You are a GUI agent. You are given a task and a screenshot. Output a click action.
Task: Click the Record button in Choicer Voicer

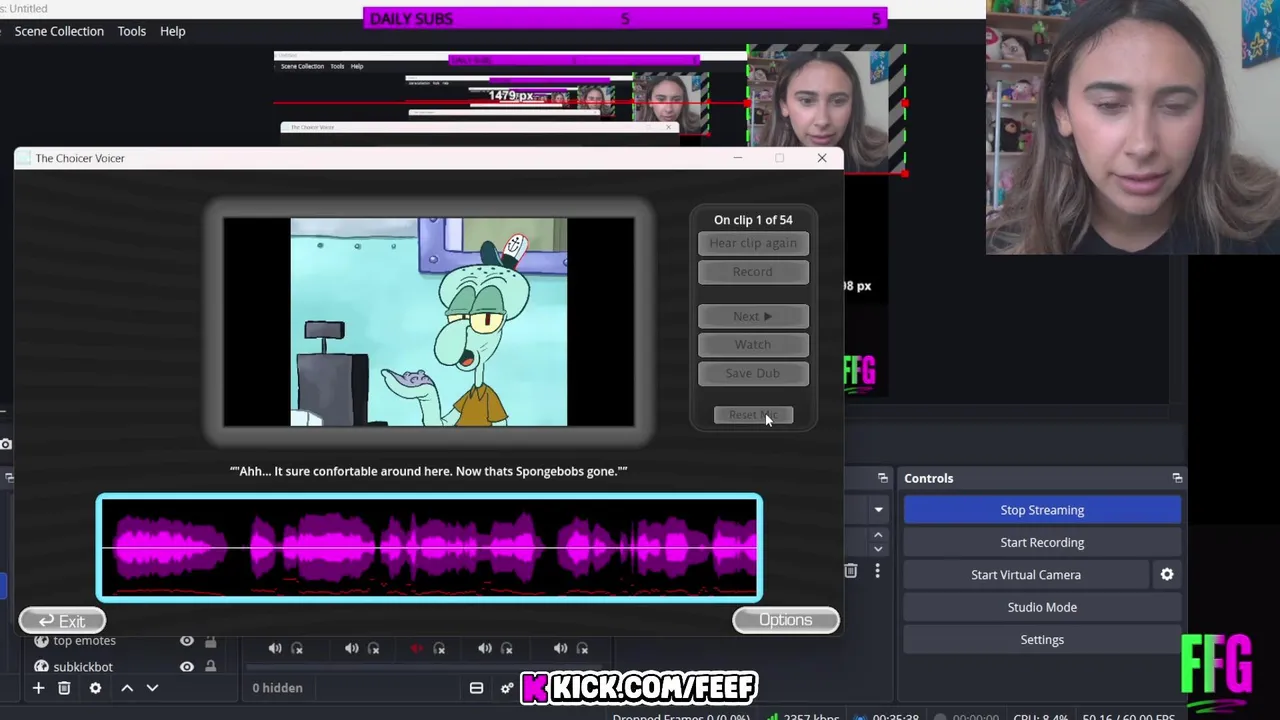(x=753, y=272)
